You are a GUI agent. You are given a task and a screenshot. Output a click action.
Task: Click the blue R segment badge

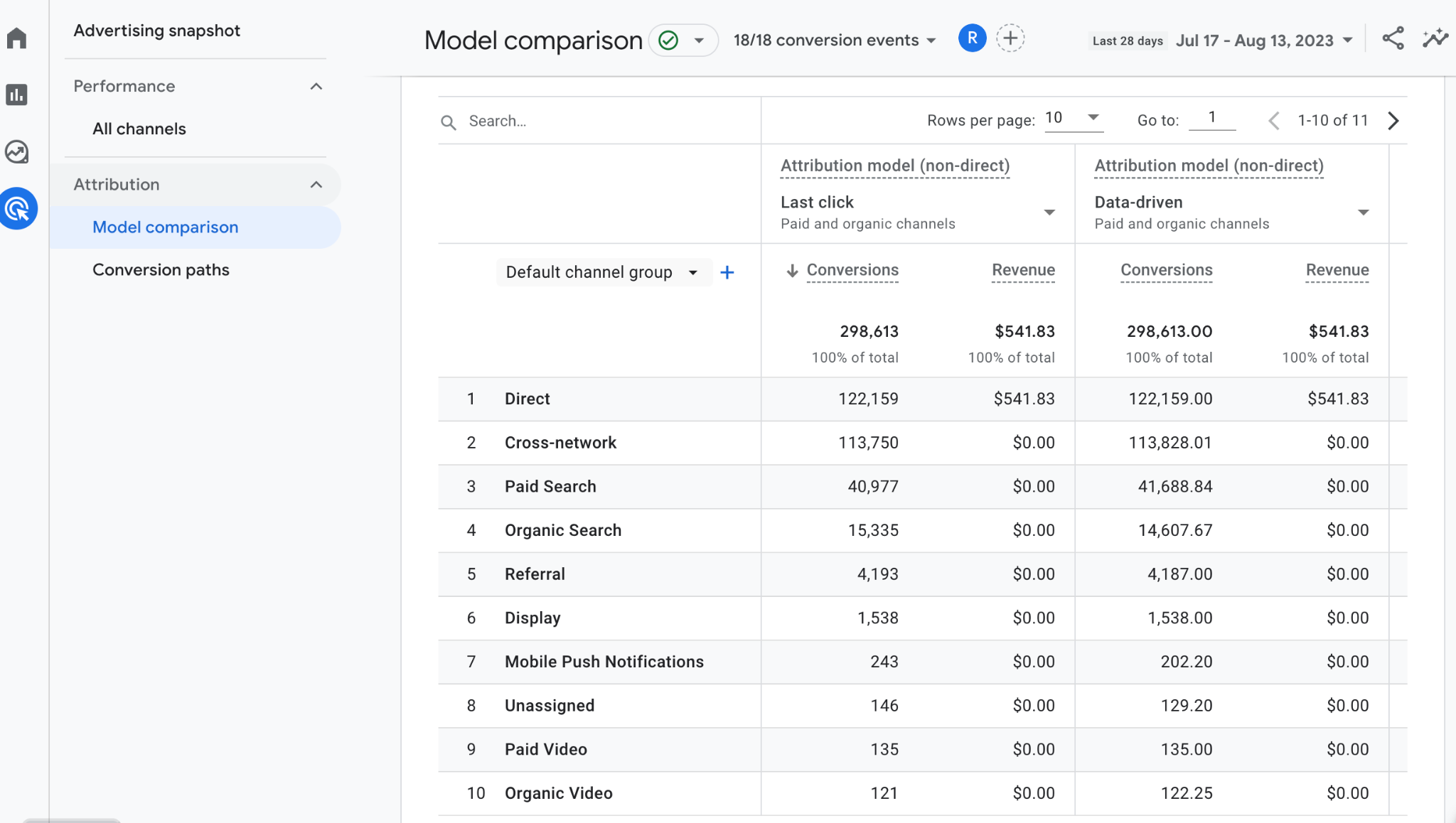(x=972, y=38)
